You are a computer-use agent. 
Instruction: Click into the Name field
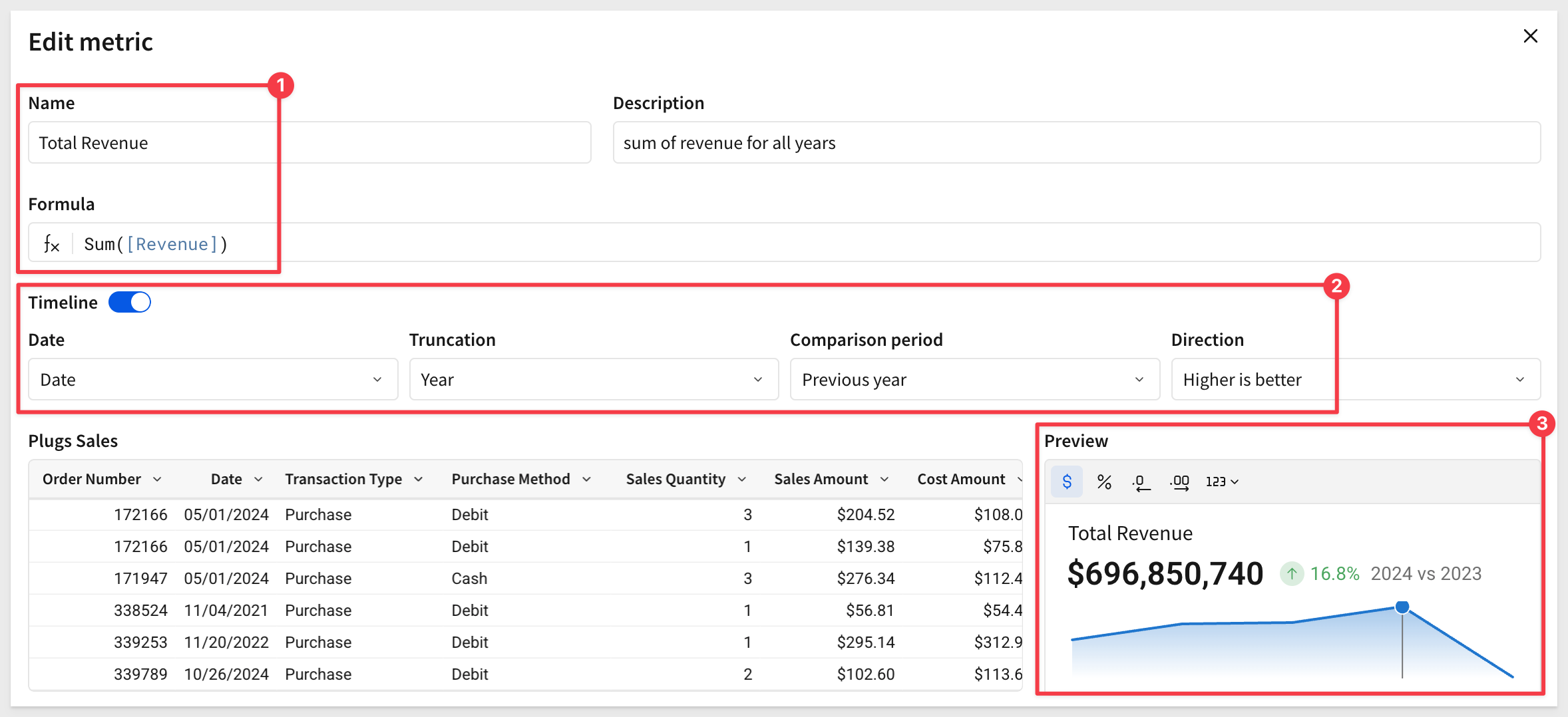[x=309, y=143]
